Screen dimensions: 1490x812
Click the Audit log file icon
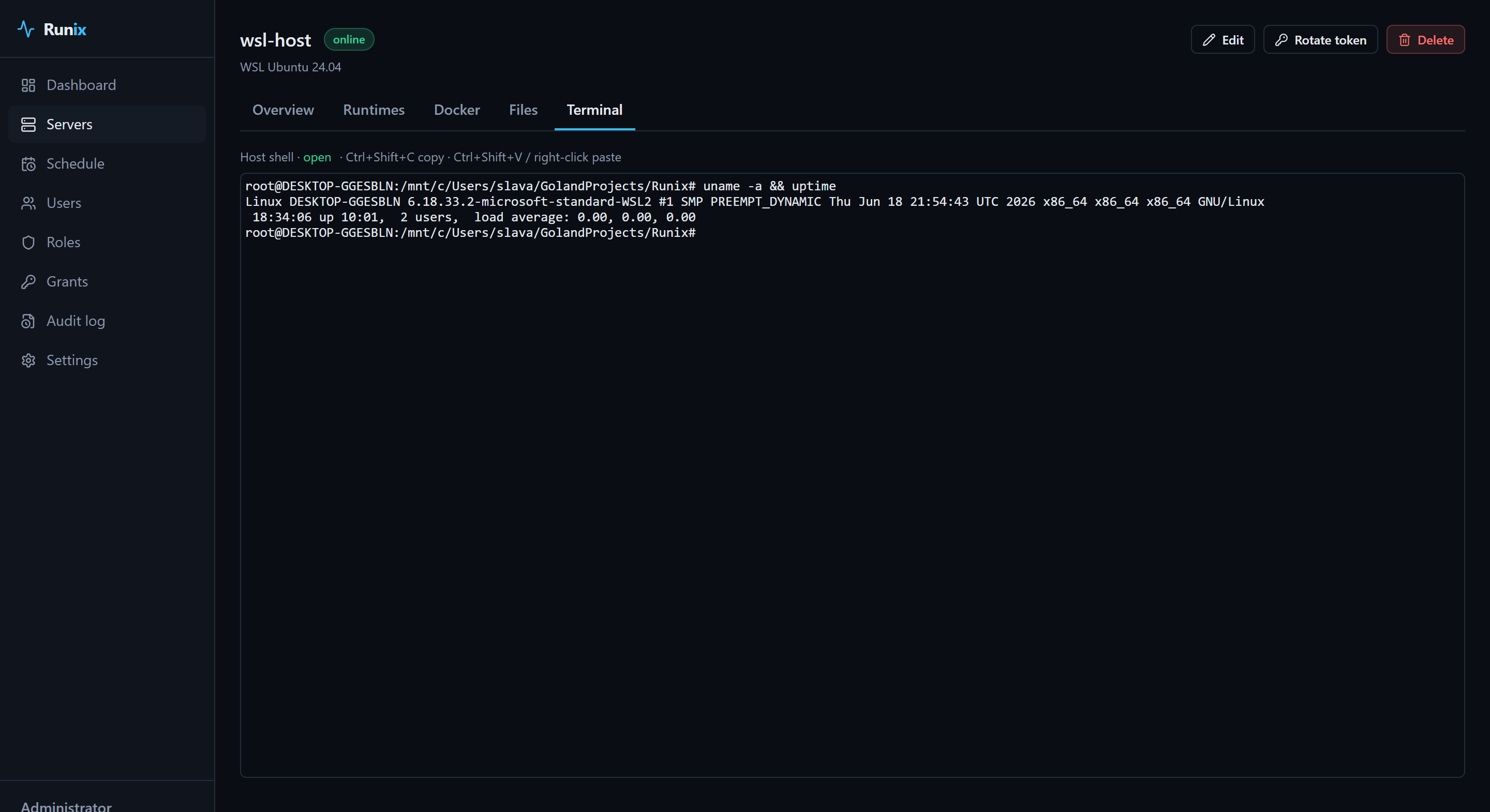(28, 321)
